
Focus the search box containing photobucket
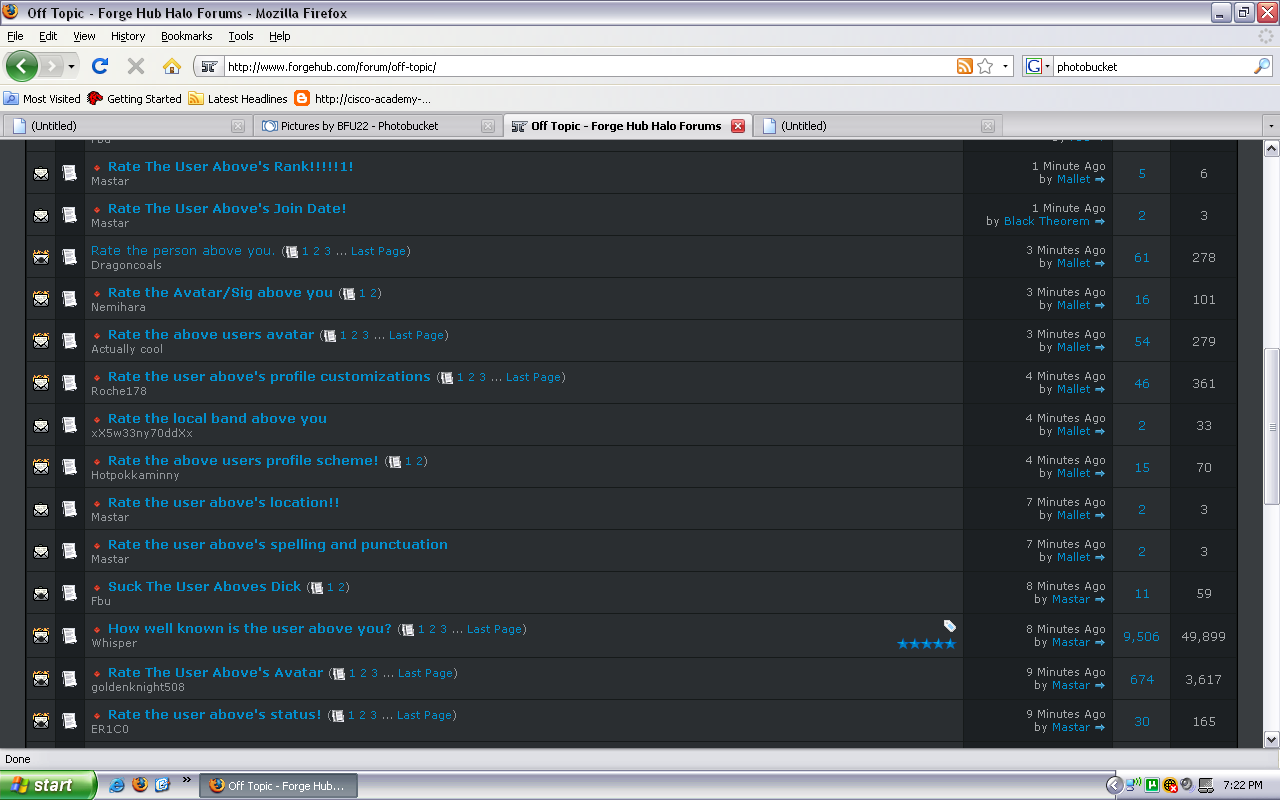(x=1152, y=66)
